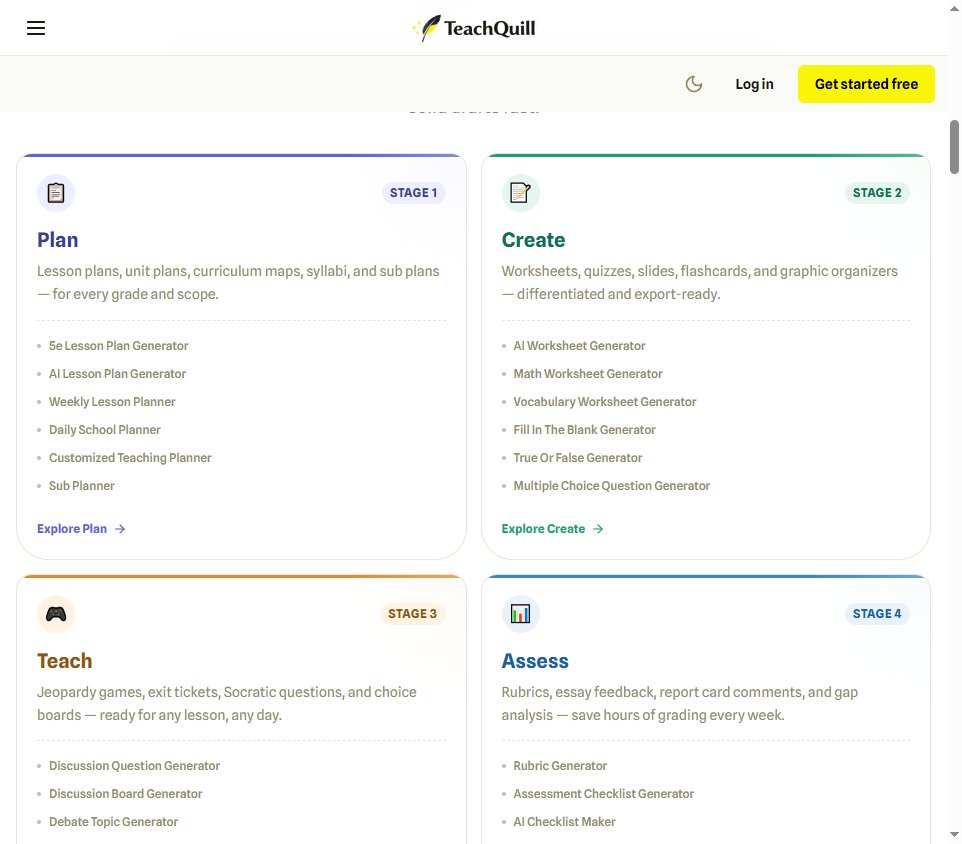Click the STAGE 1 badge

(x=414, y=193)
